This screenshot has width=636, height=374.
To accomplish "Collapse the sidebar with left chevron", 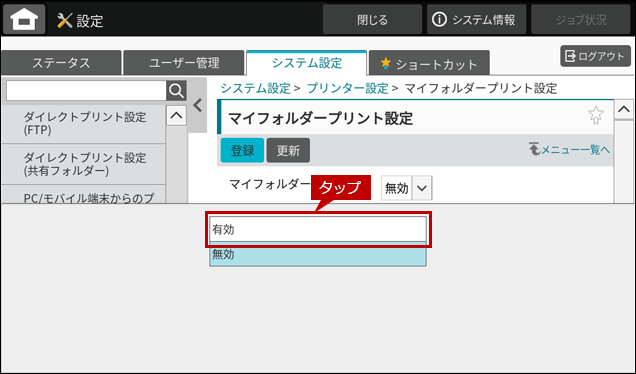I will [x=198, y=105].
